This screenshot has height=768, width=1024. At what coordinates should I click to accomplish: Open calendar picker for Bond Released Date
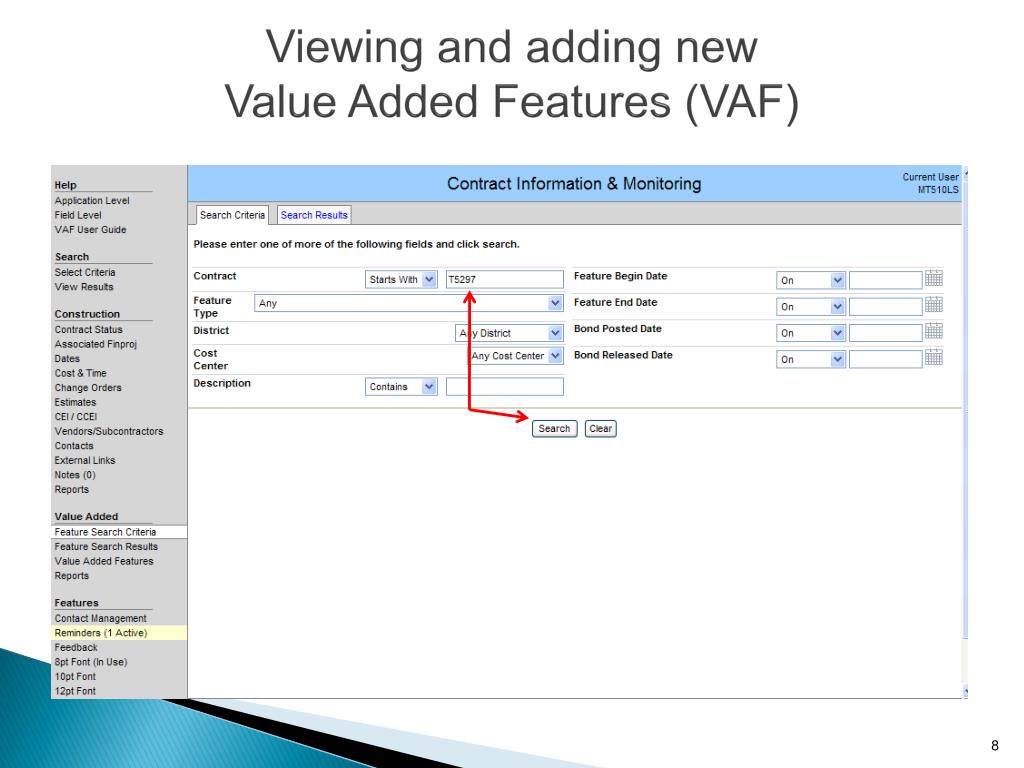tap(933, 357)
